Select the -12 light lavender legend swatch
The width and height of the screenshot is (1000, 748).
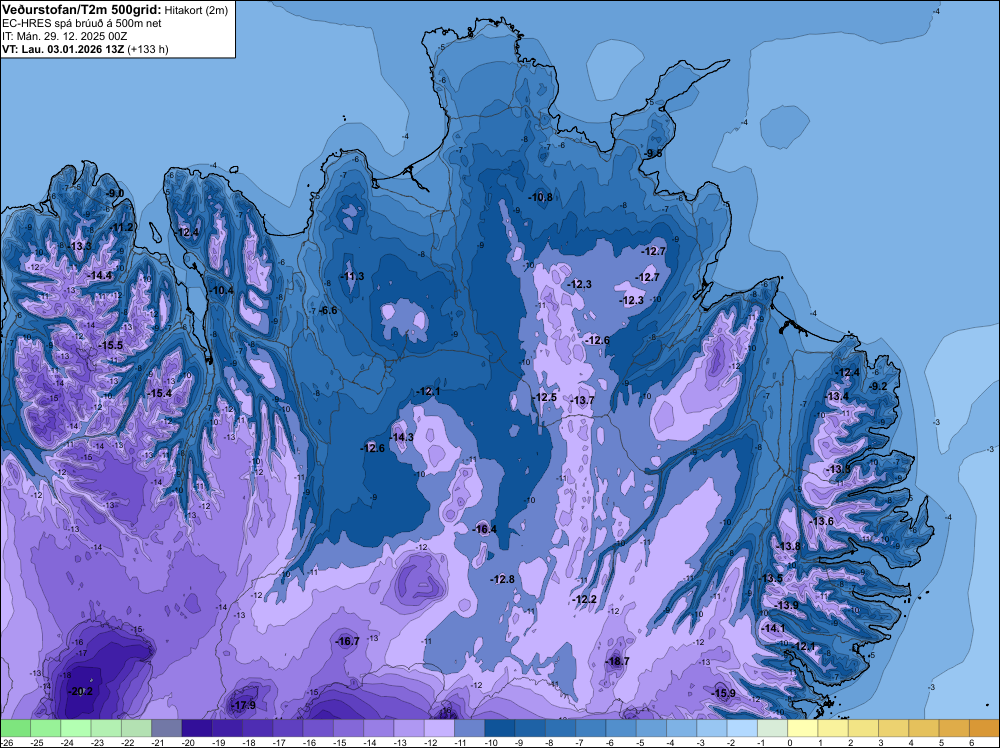pyautogui.click(x=439, y=728)
